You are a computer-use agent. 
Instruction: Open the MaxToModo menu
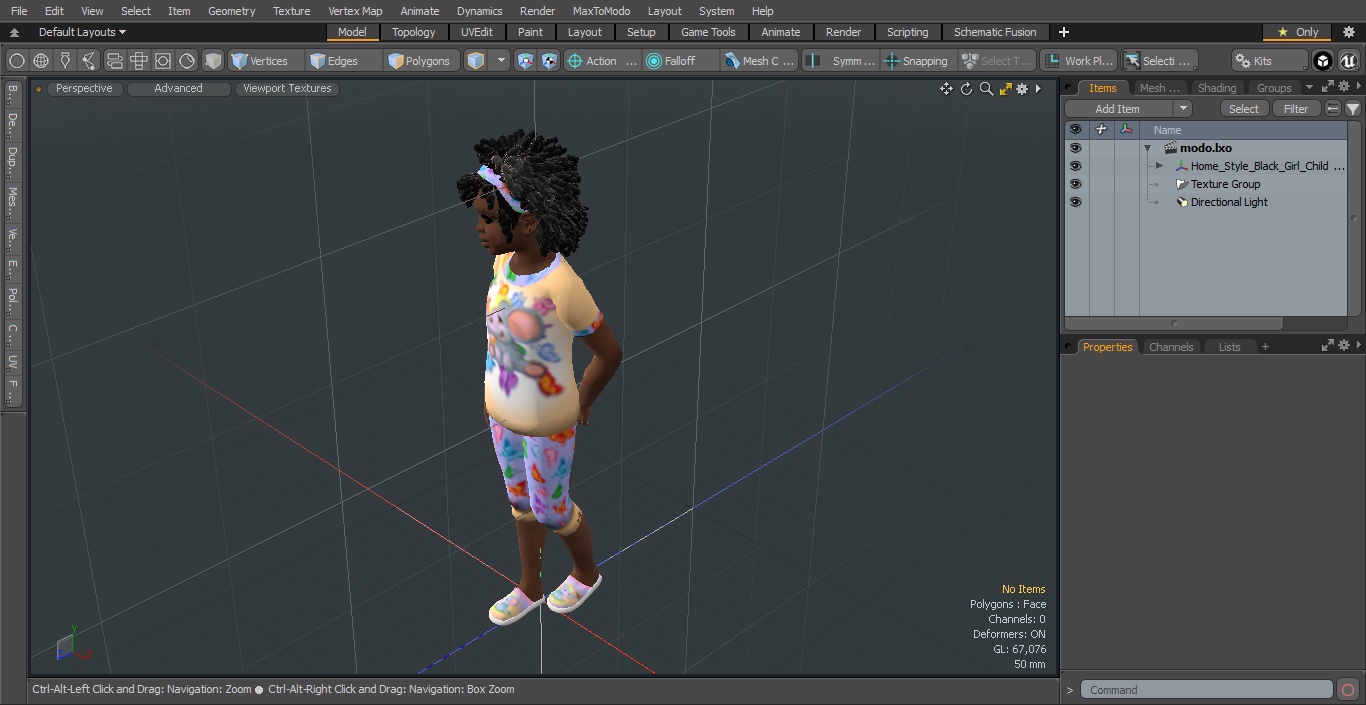click(x=601, y=11)
